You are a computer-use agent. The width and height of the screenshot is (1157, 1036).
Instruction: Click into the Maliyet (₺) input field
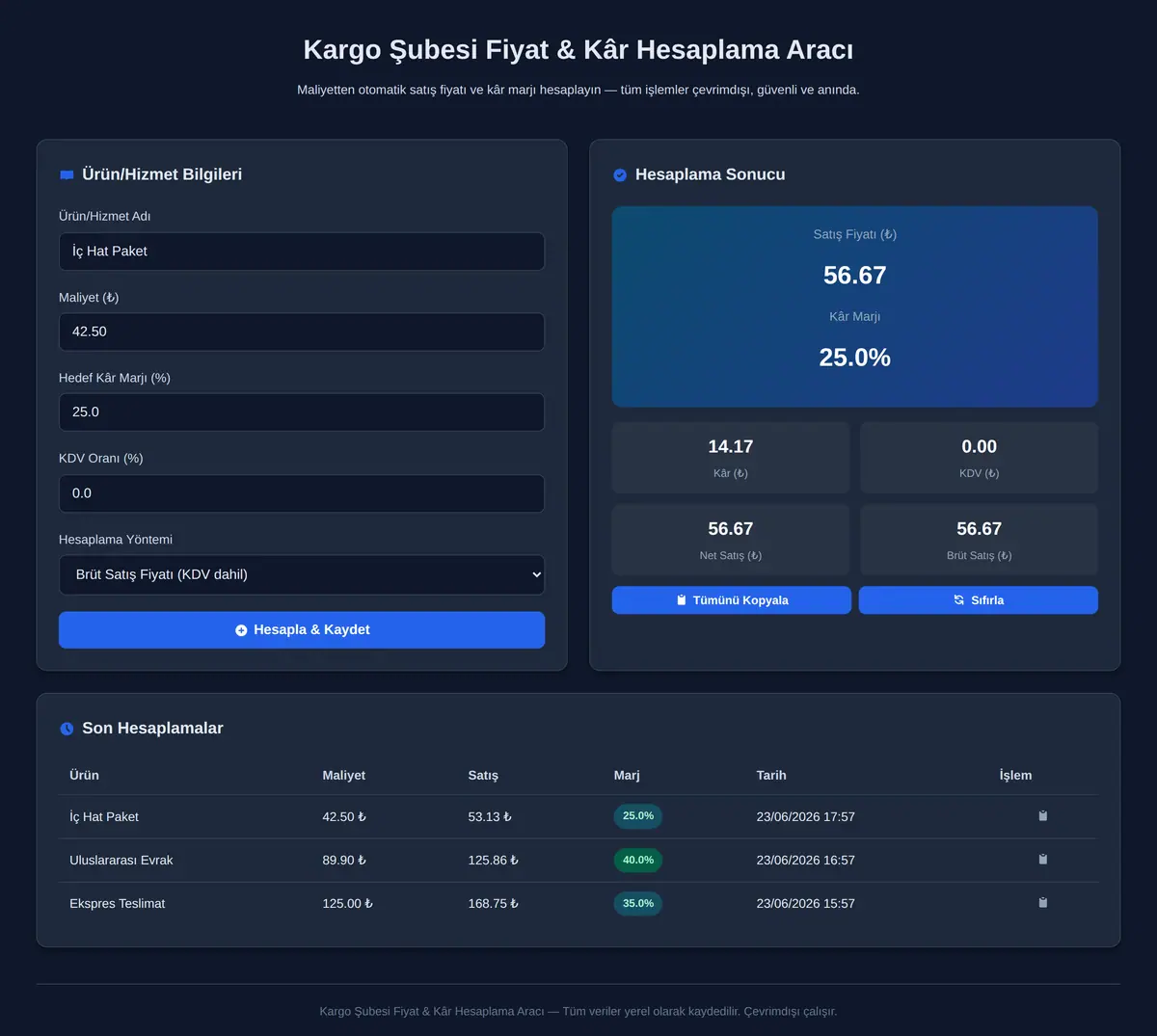click(302, 332)
